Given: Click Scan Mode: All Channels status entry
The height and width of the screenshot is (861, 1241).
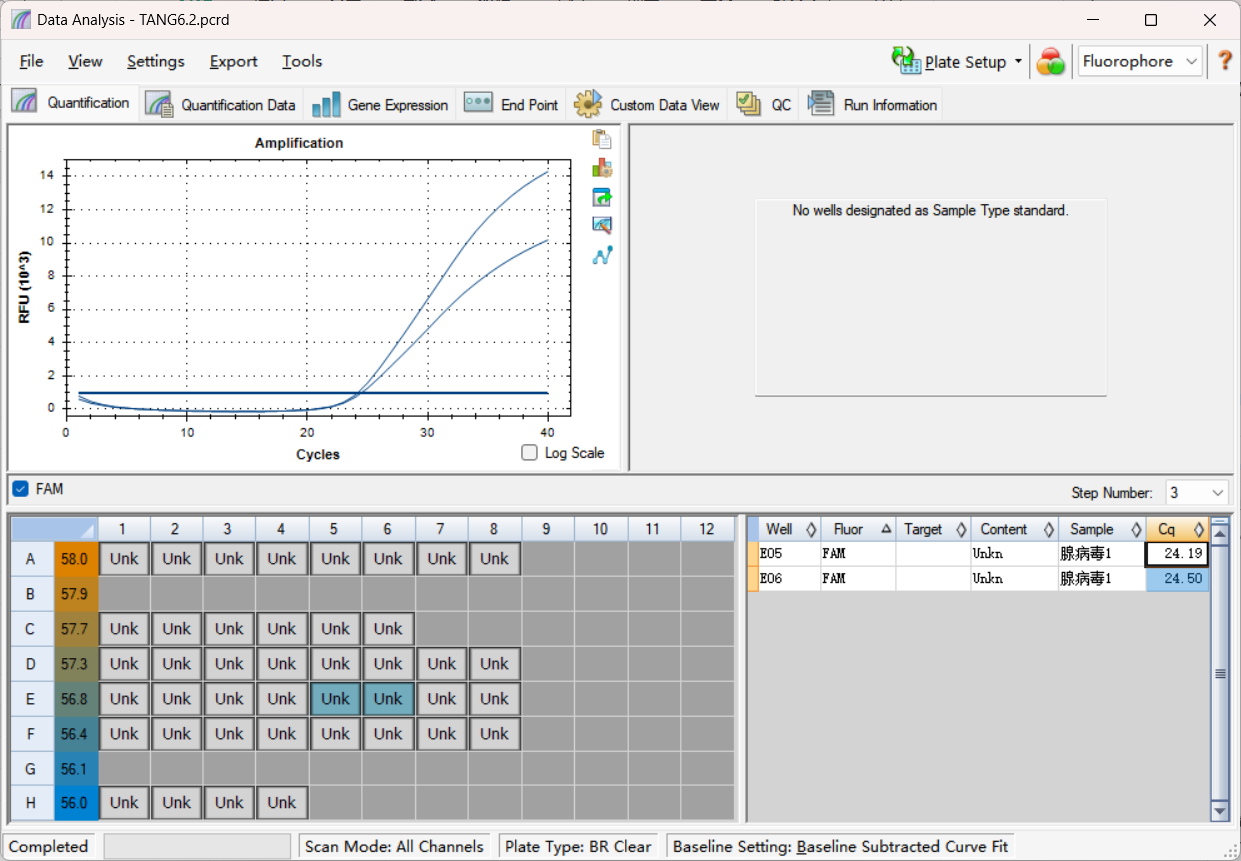Looking at the screenshot, I should pyautogui.click(x=394, y=846).
